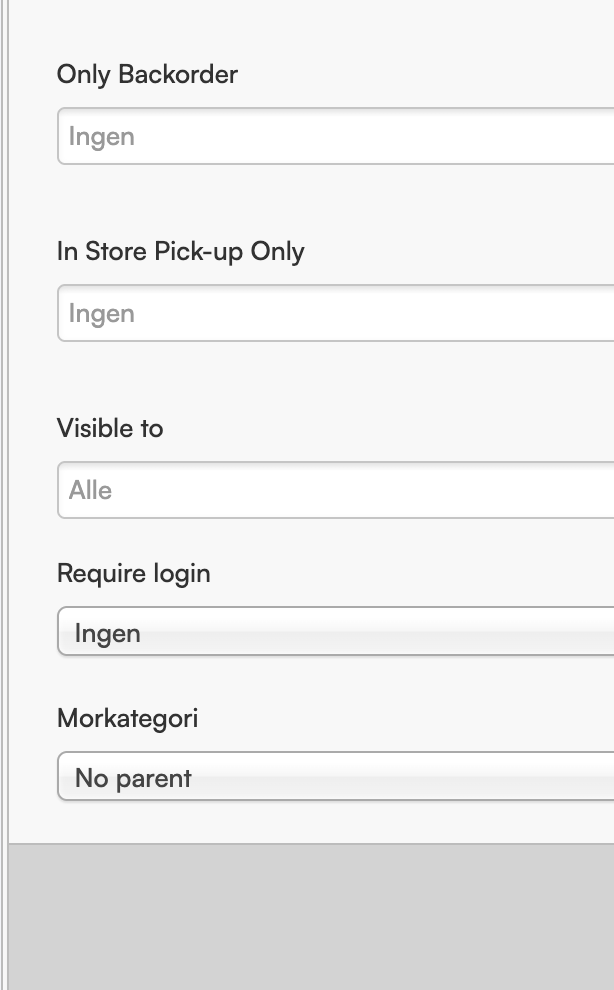Click the Alle placeholder in Visible to

(90, 490)
